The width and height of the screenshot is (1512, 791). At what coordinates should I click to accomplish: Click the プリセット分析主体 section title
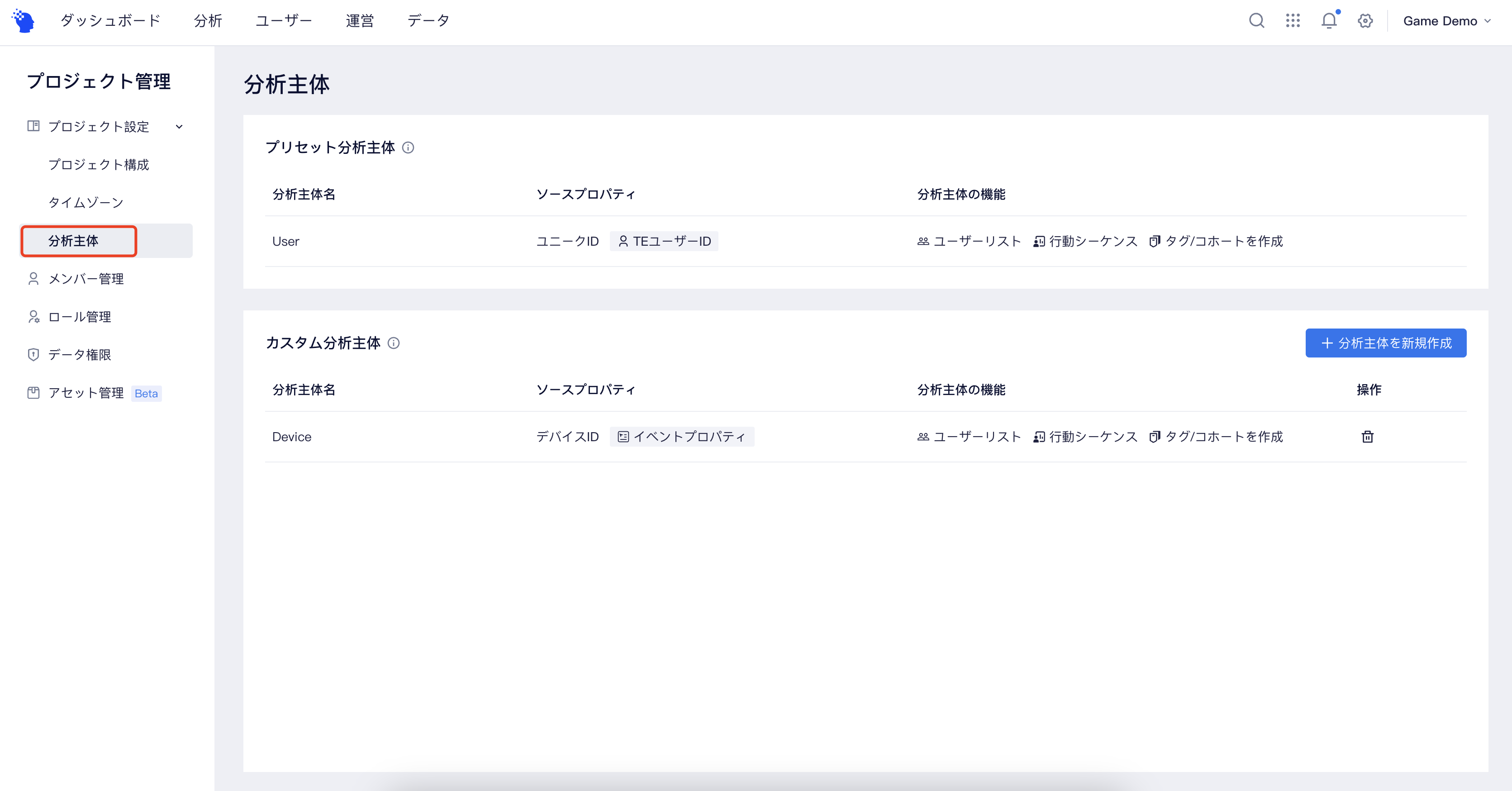tap(330, 148)
